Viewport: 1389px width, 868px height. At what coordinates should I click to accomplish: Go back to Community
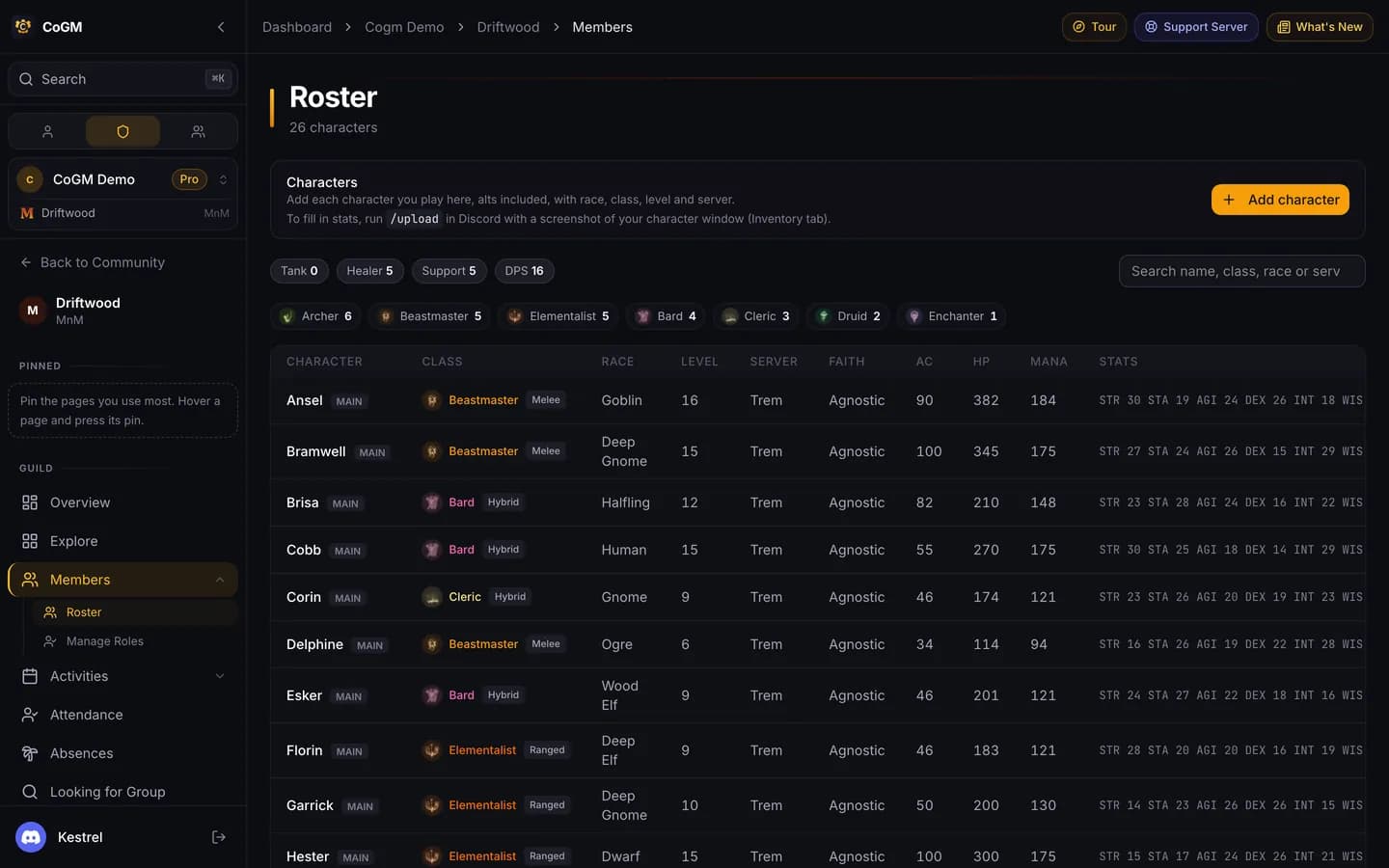pyautogui.click(x=93, y=262)
